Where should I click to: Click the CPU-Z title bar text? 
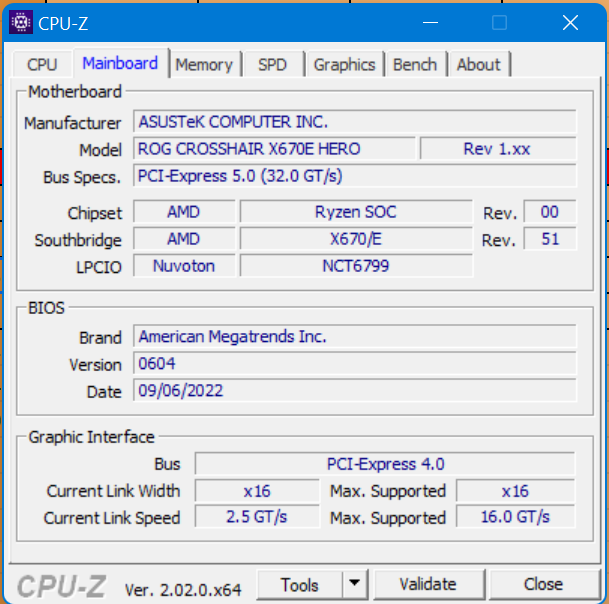63,24
